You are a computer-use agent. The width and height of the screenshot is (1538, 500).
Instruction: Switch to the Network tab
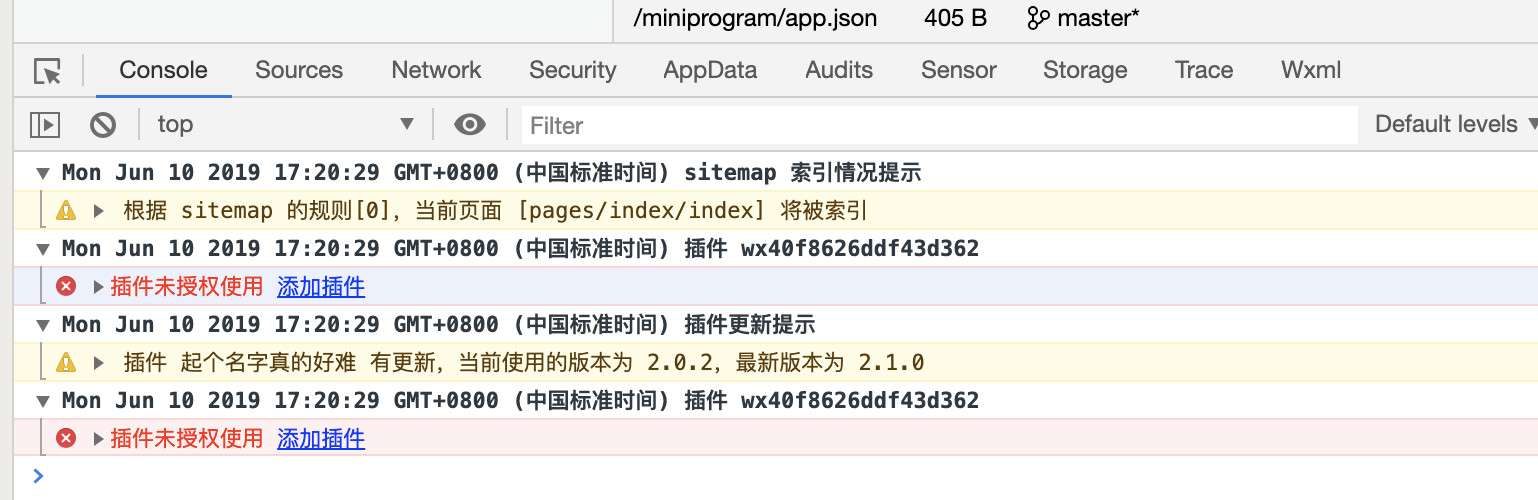(x=436, y=70)
